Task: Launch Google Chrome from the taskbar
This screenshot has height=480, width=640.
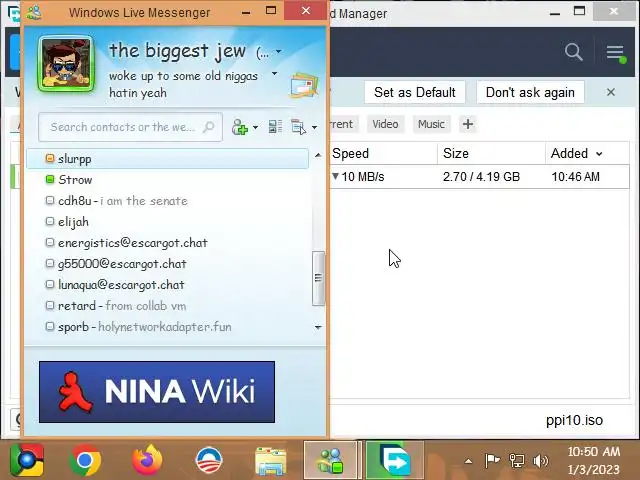Action: pos(85,460)
